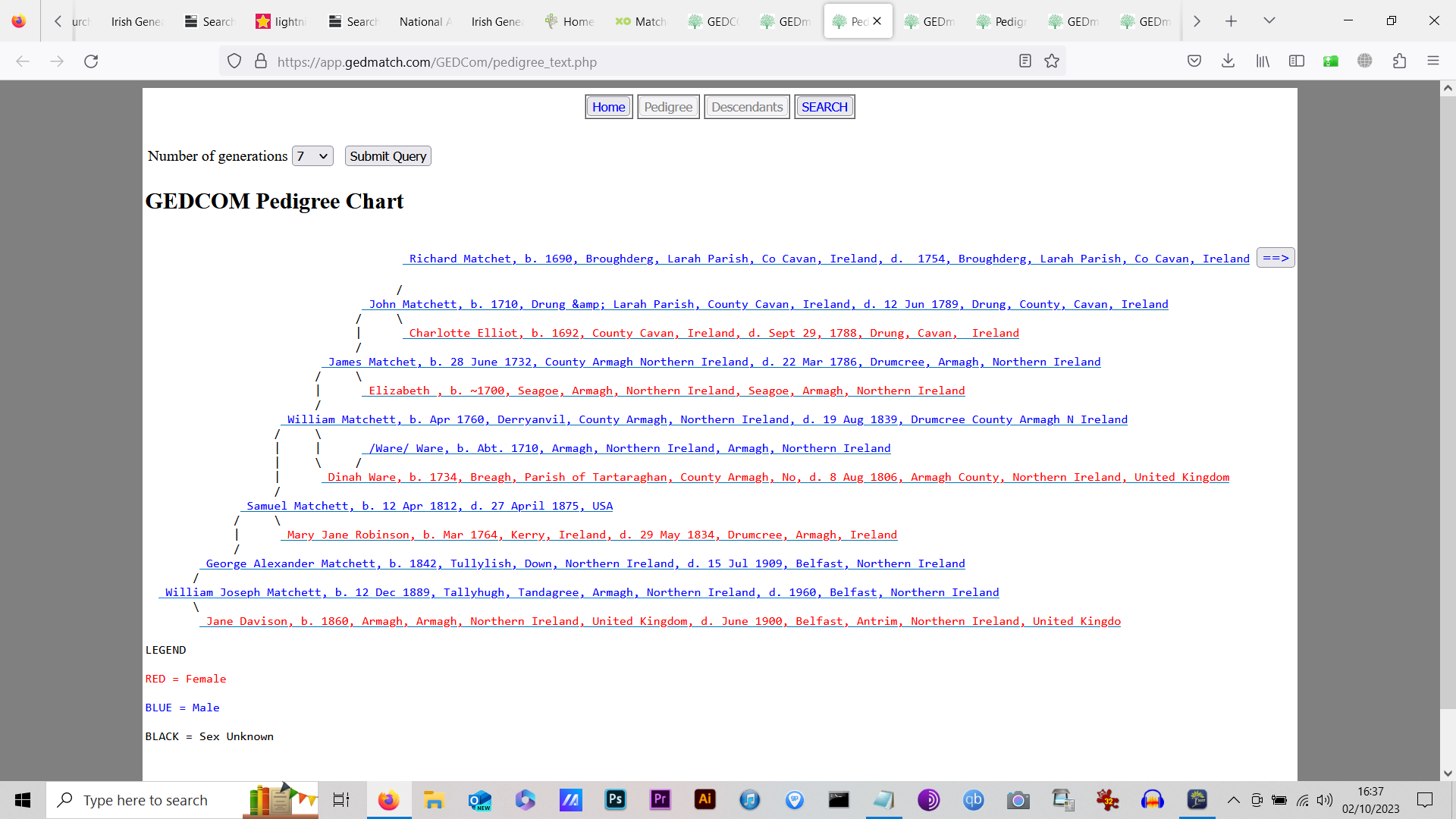Click the page vertical scrollbar

coord(1448,402)
